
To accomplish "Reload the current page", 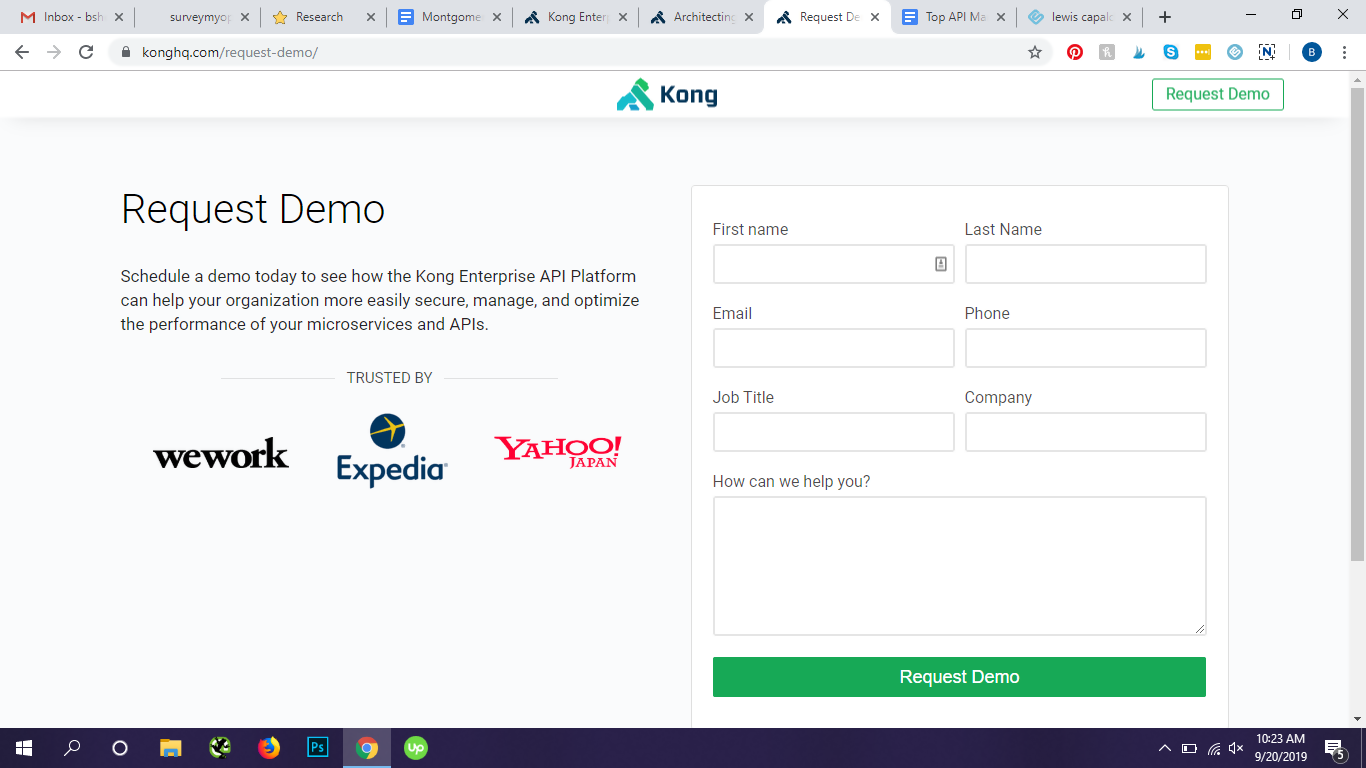I will pos(86,52).
